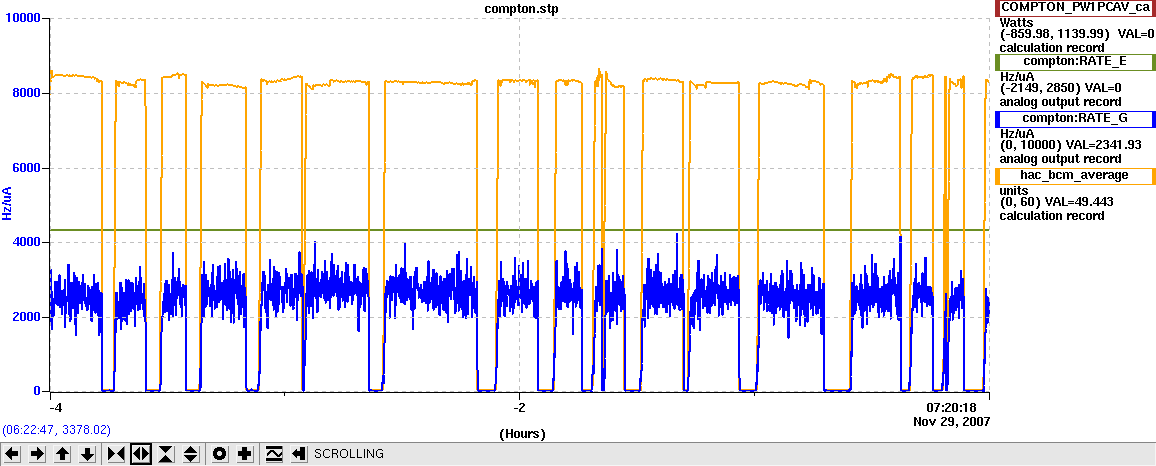1156x466 pixels.
Task: Click the circle autoscale icon
Action: (219, 454)
